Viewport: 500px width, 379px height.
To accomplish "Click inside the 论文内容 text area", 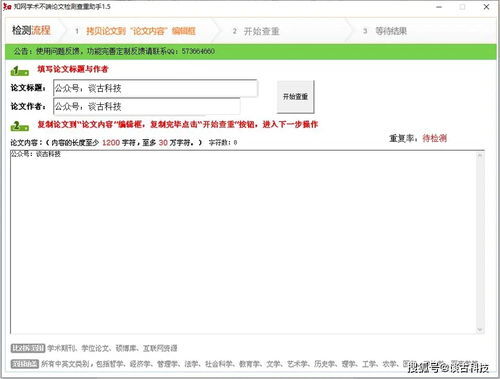I will click(x=243, y=242).
